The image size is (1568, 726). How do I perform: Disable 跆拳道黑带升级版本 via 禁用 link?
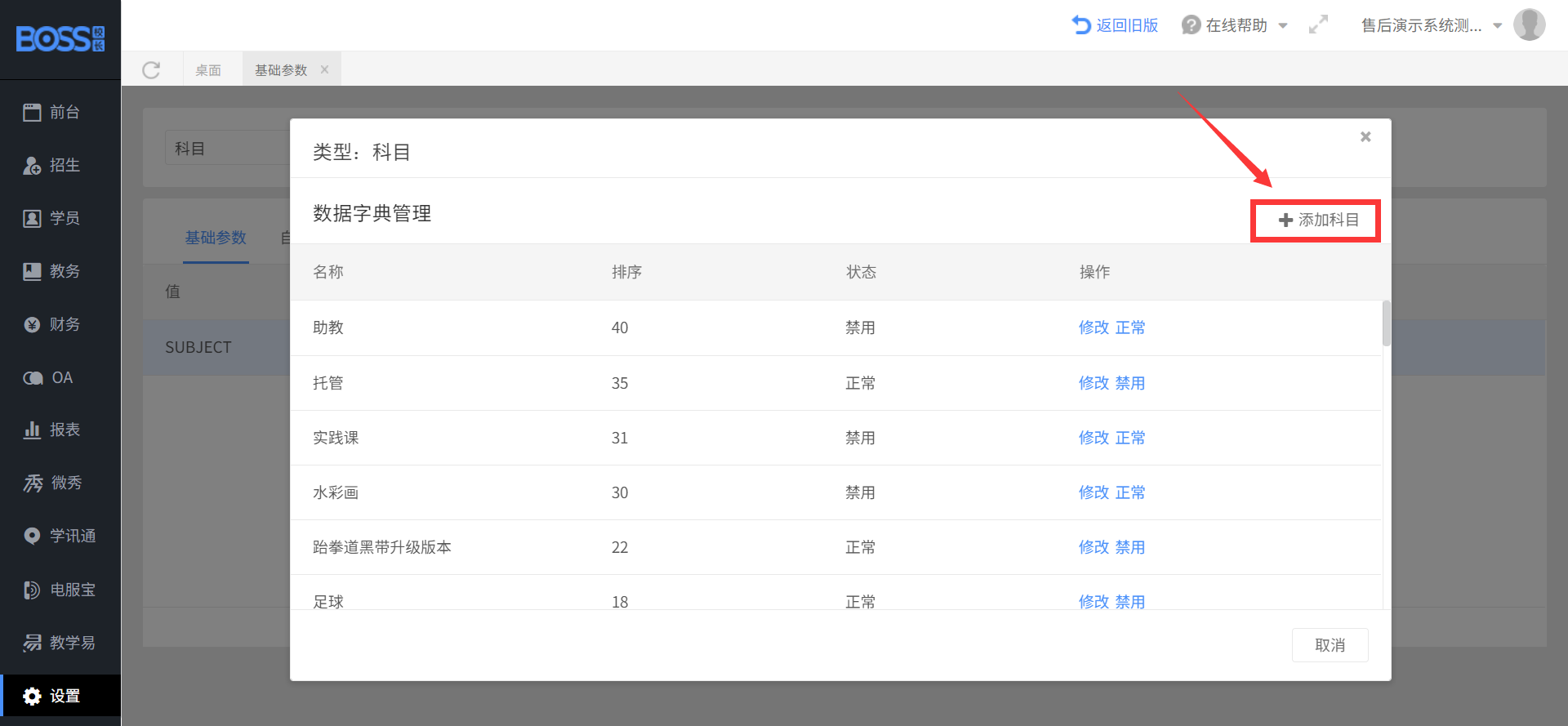[x=1130, y=547]
